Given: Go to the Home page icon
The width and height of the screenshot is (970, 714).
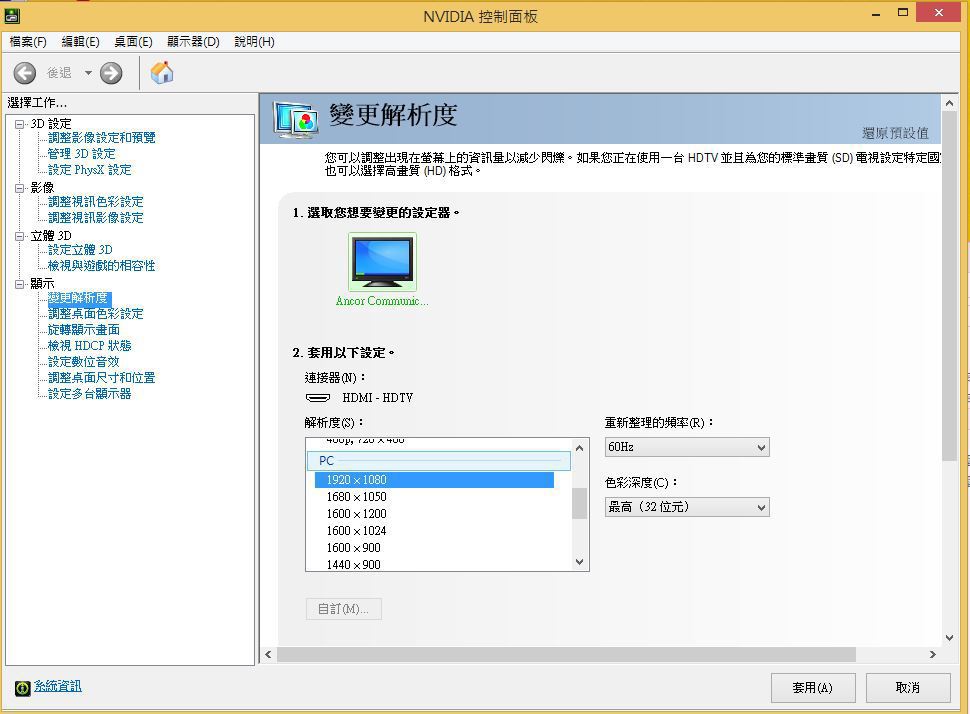Looking at the screenshot, I should point(162,73).
